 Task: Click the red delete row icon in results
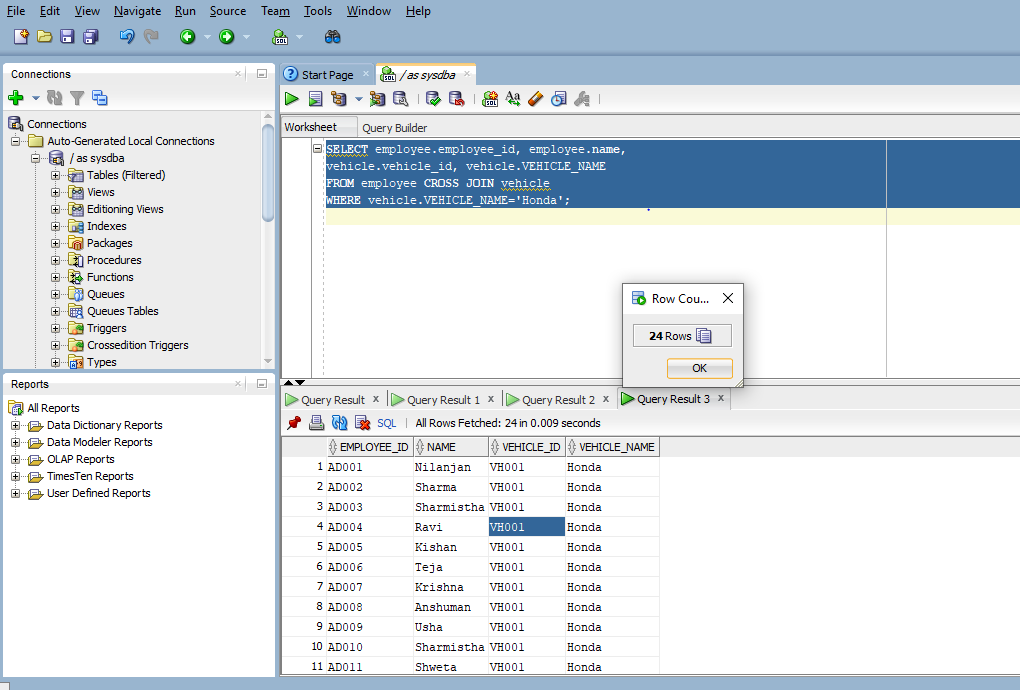(362, 423)
